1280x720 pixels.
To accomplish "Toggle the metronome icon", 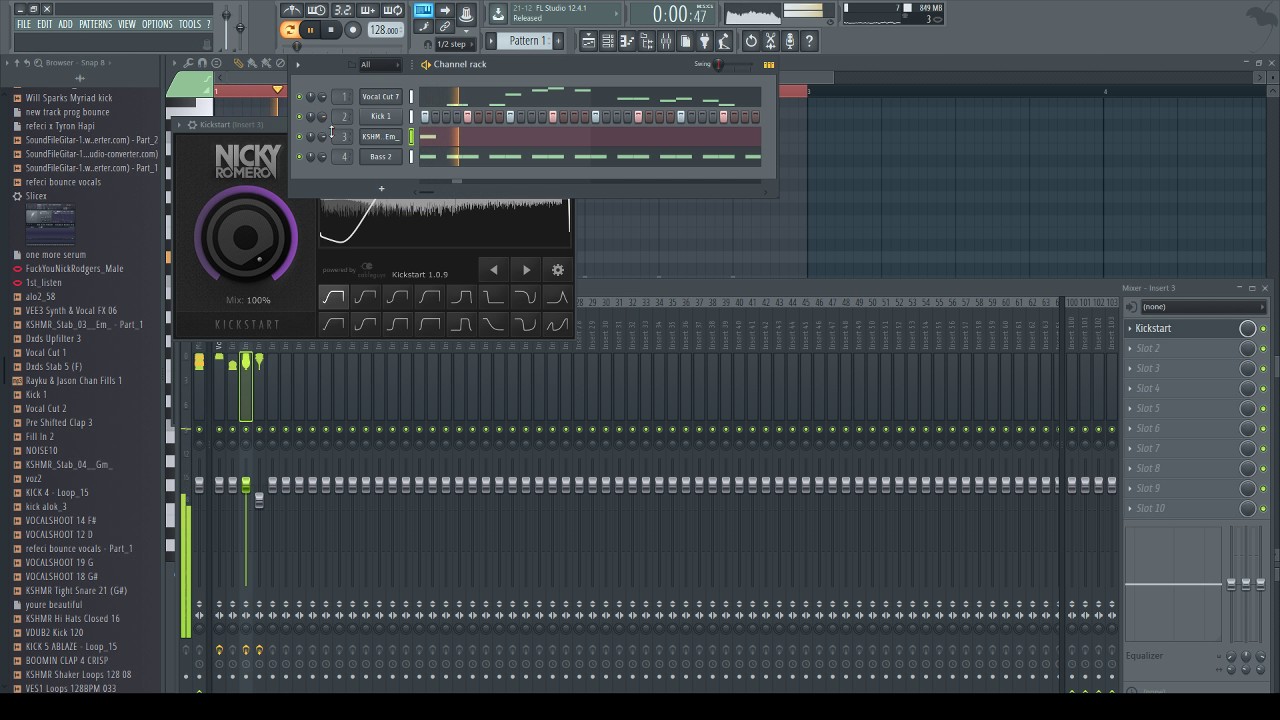I will [292, 10].
